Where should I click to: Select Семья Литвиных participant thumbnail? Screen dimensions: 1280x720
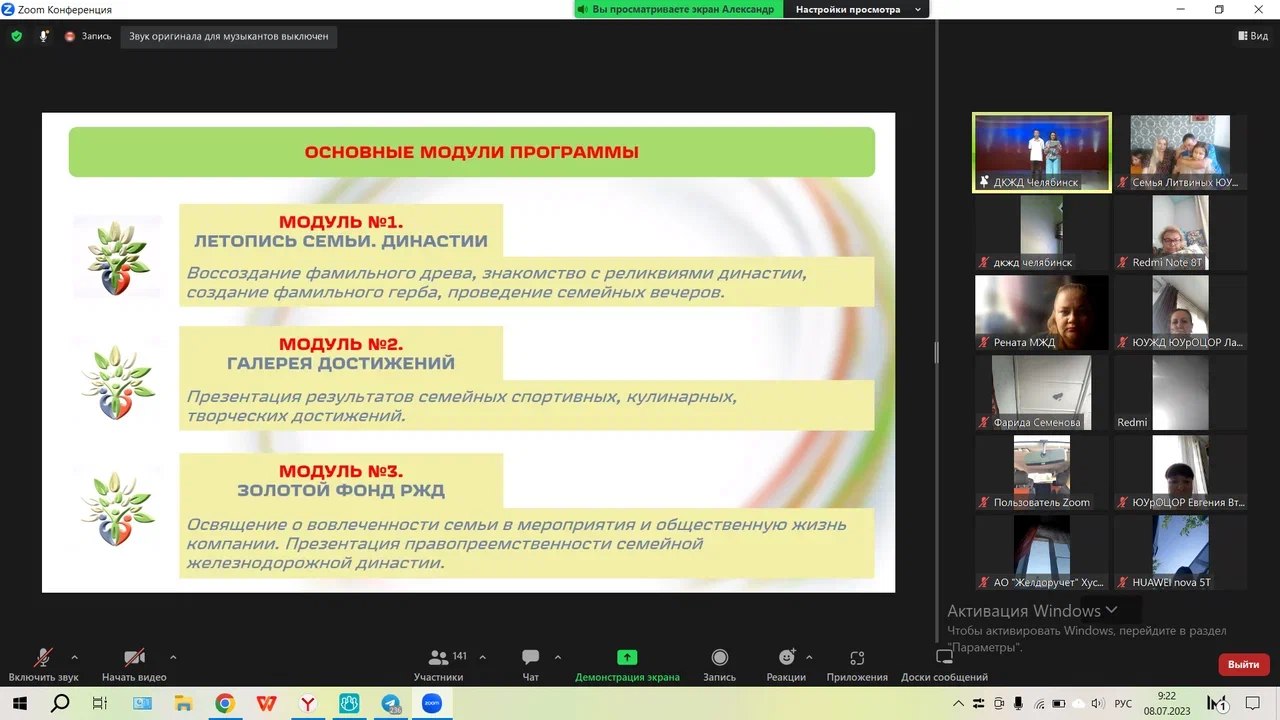1180,152
